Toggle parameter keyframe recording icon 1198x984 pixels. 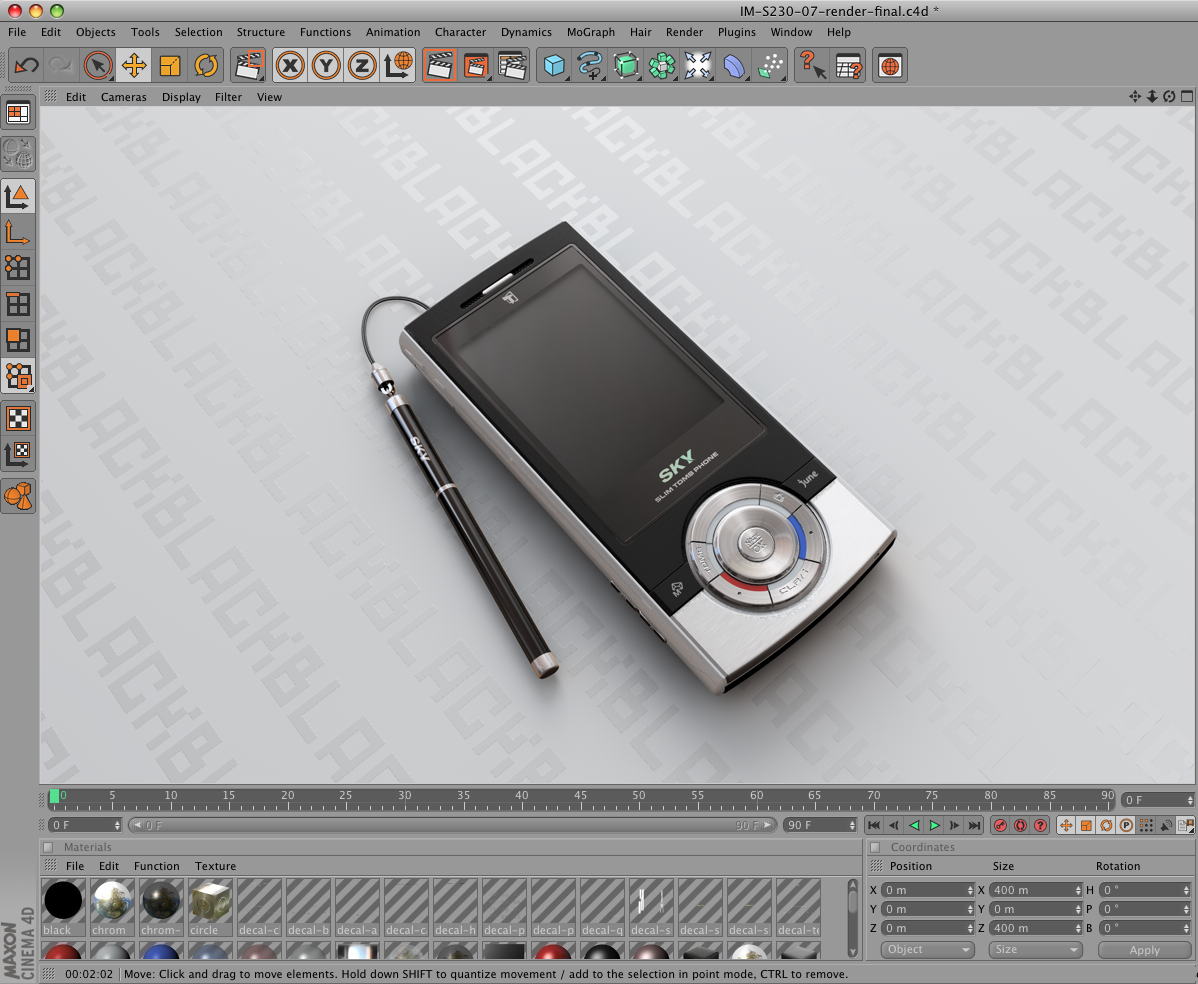point(1125,825)
